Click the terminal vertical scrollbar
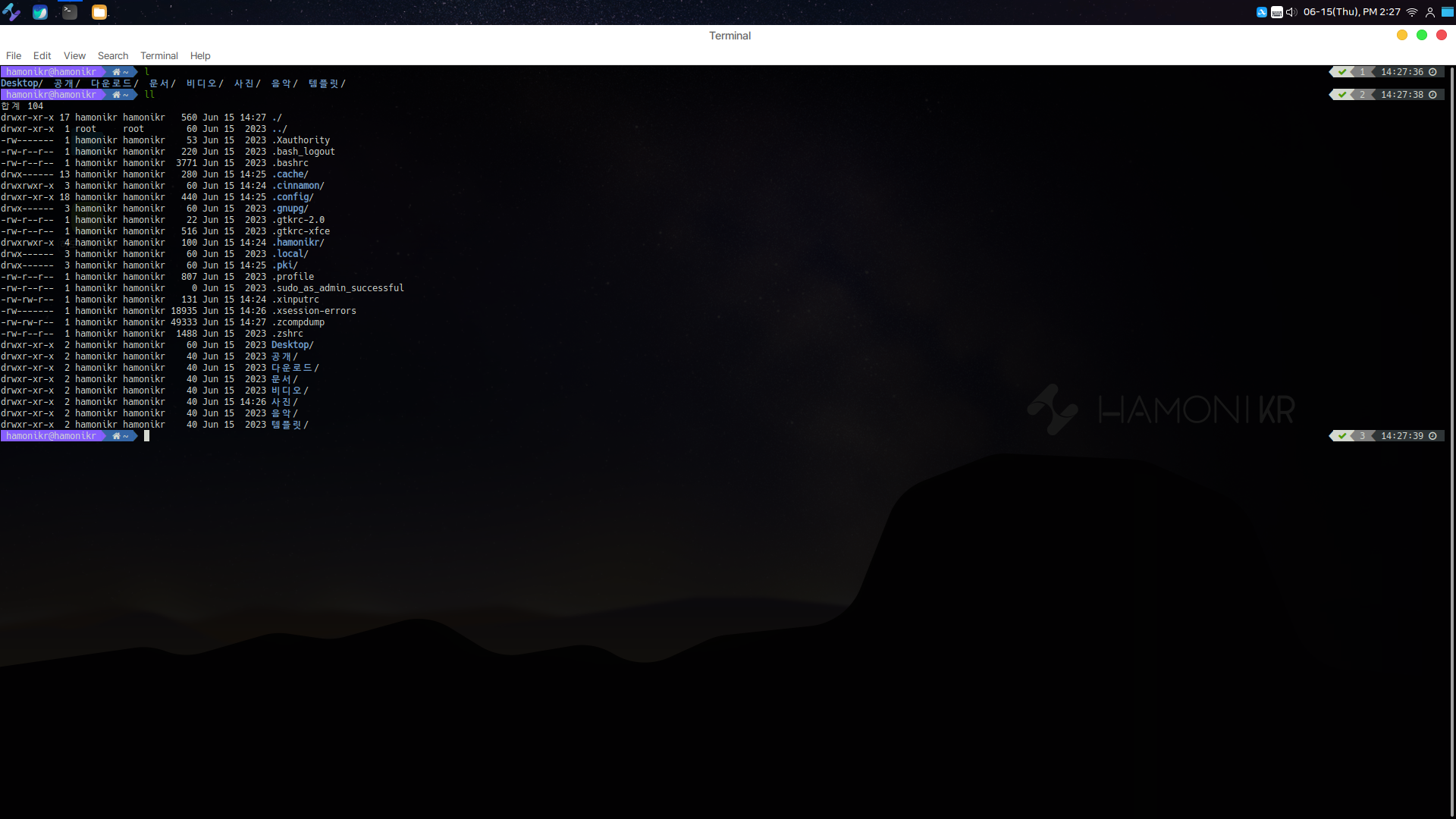This screenshot has width=1456, height=819. point(1451,440)
